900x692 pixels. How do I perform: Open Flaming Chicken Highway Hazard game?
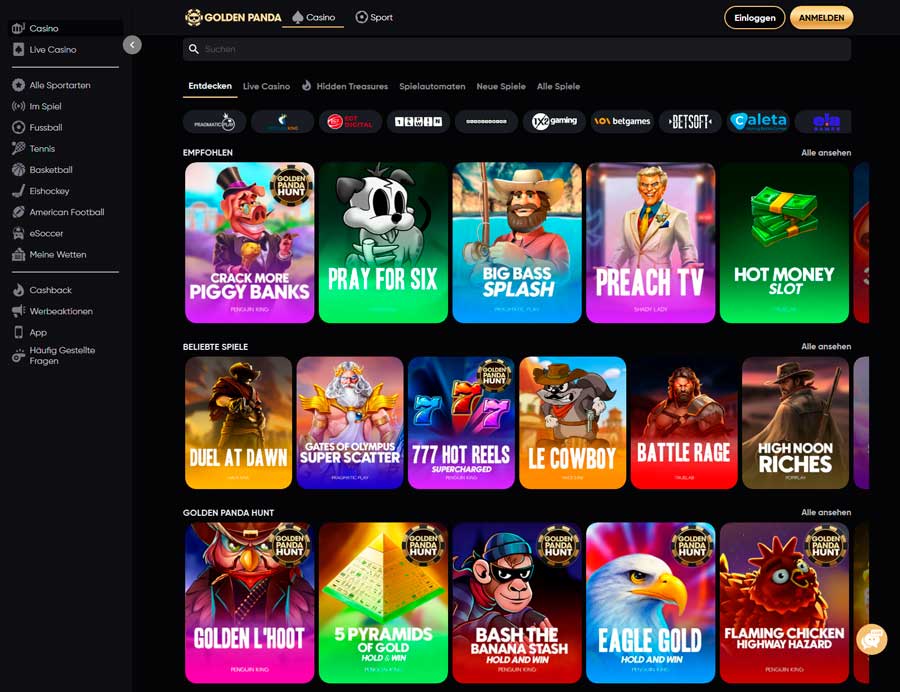point(785,602)
